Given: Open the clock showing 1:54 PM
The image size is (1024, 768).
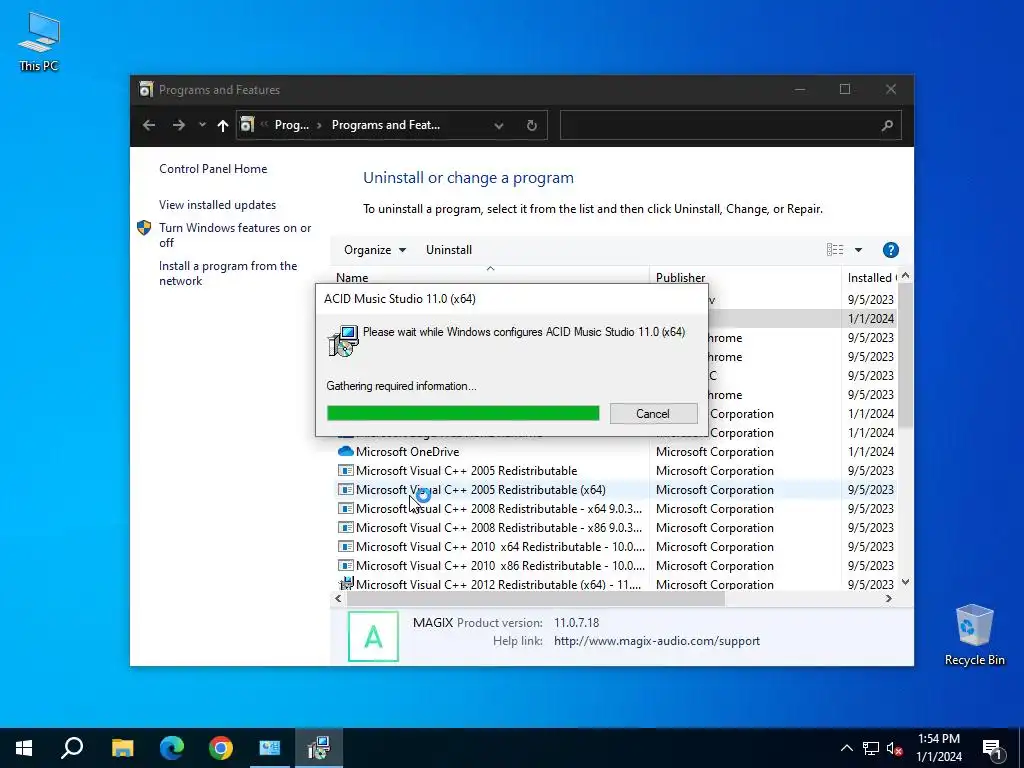Looking at the screenshot, I should 939,748.
